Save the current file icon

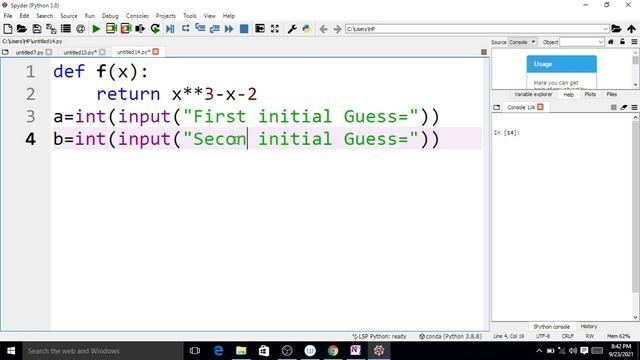point(37,29)
